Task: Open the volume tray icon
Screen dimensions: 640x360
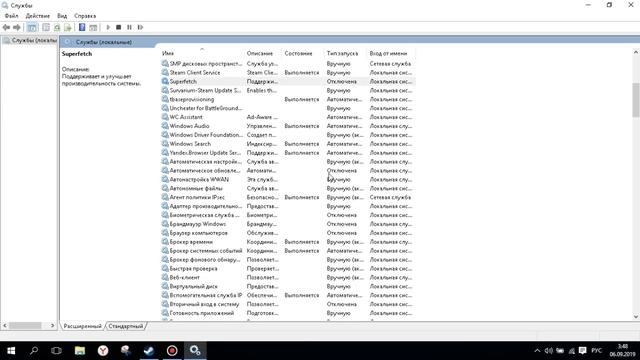Action: point(549,351)
